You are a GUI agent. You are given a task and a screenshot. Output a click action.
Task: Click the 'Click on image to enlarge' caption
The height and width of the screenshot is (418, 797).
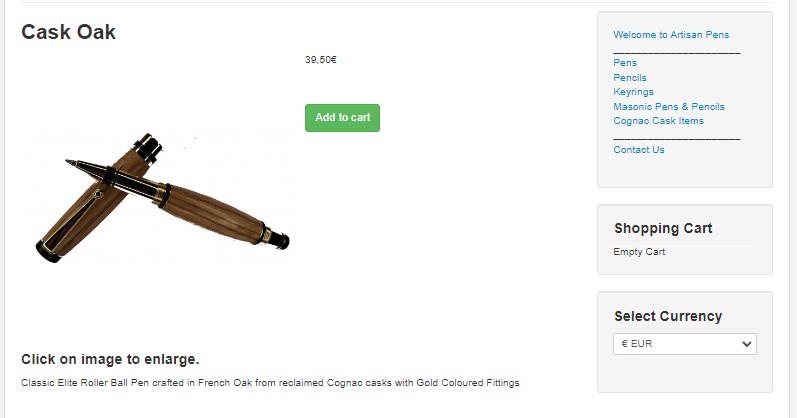[110, 360]
